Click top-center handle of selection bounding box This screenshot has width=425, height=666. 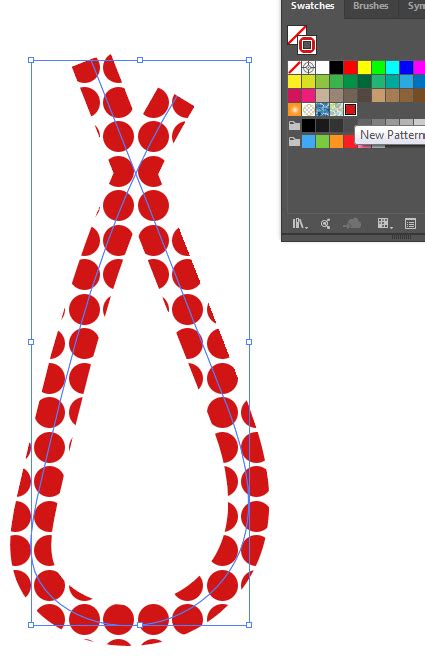point(140,60)
